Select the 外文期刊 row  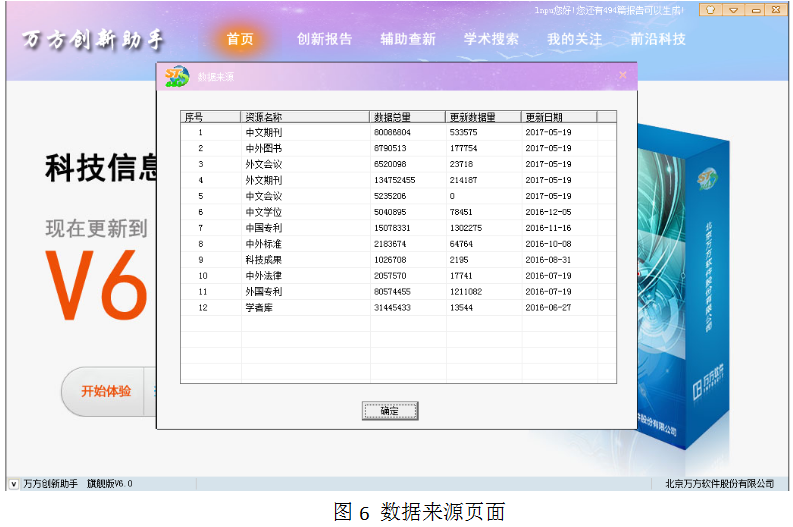[399, 180]
